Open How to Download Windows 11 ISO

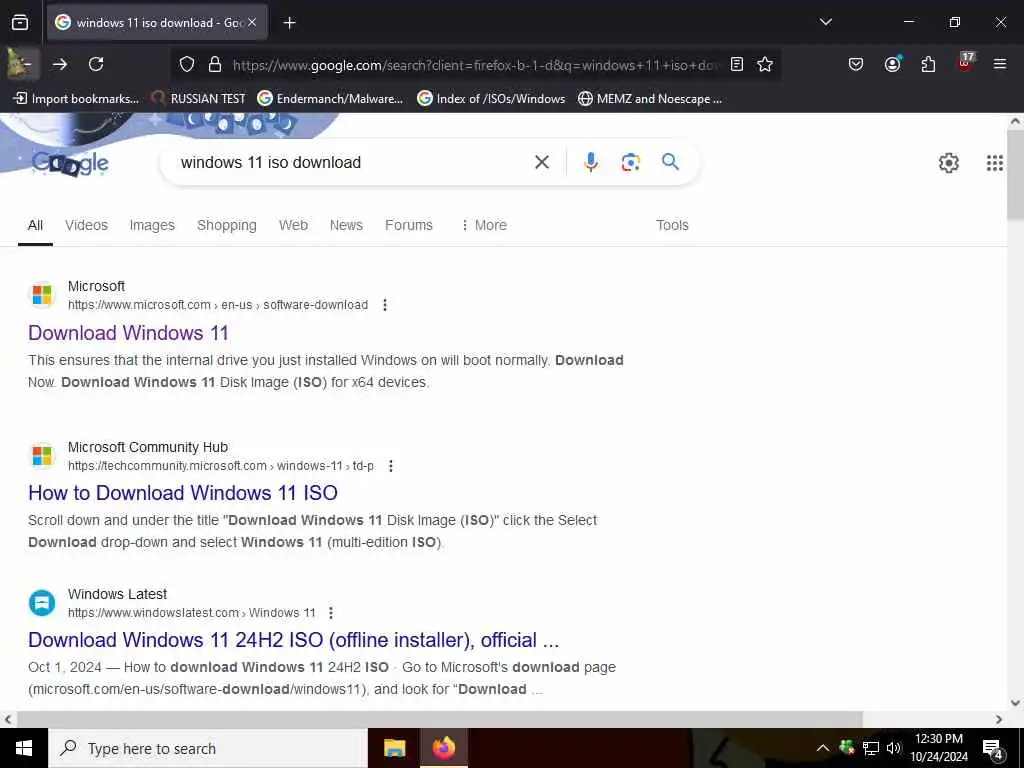(183, 493)
